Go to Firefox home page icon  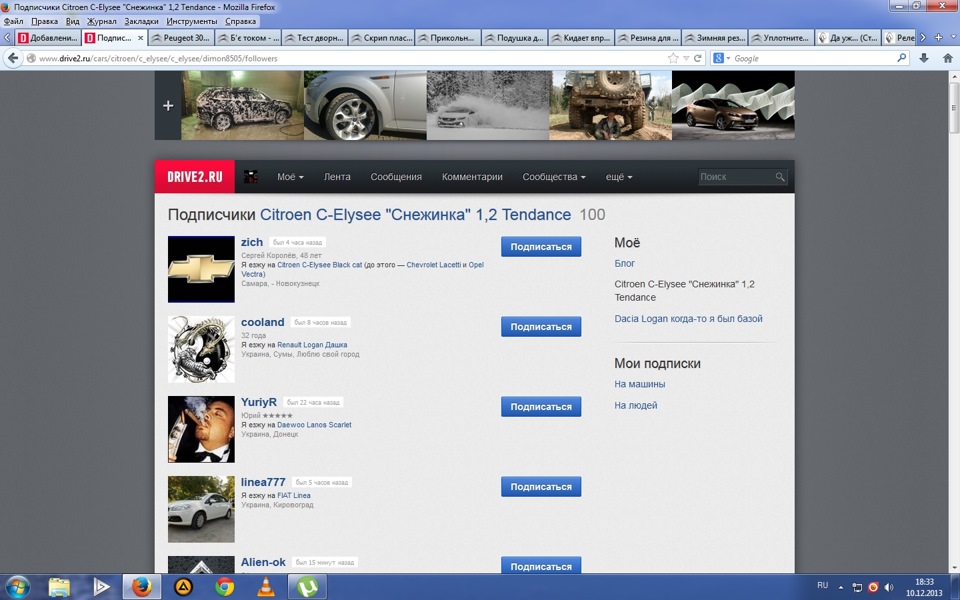(948, 58)
